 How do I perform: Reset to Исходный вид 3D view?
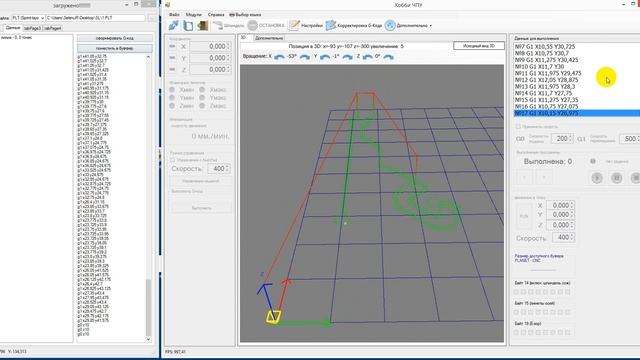[479, 46]
